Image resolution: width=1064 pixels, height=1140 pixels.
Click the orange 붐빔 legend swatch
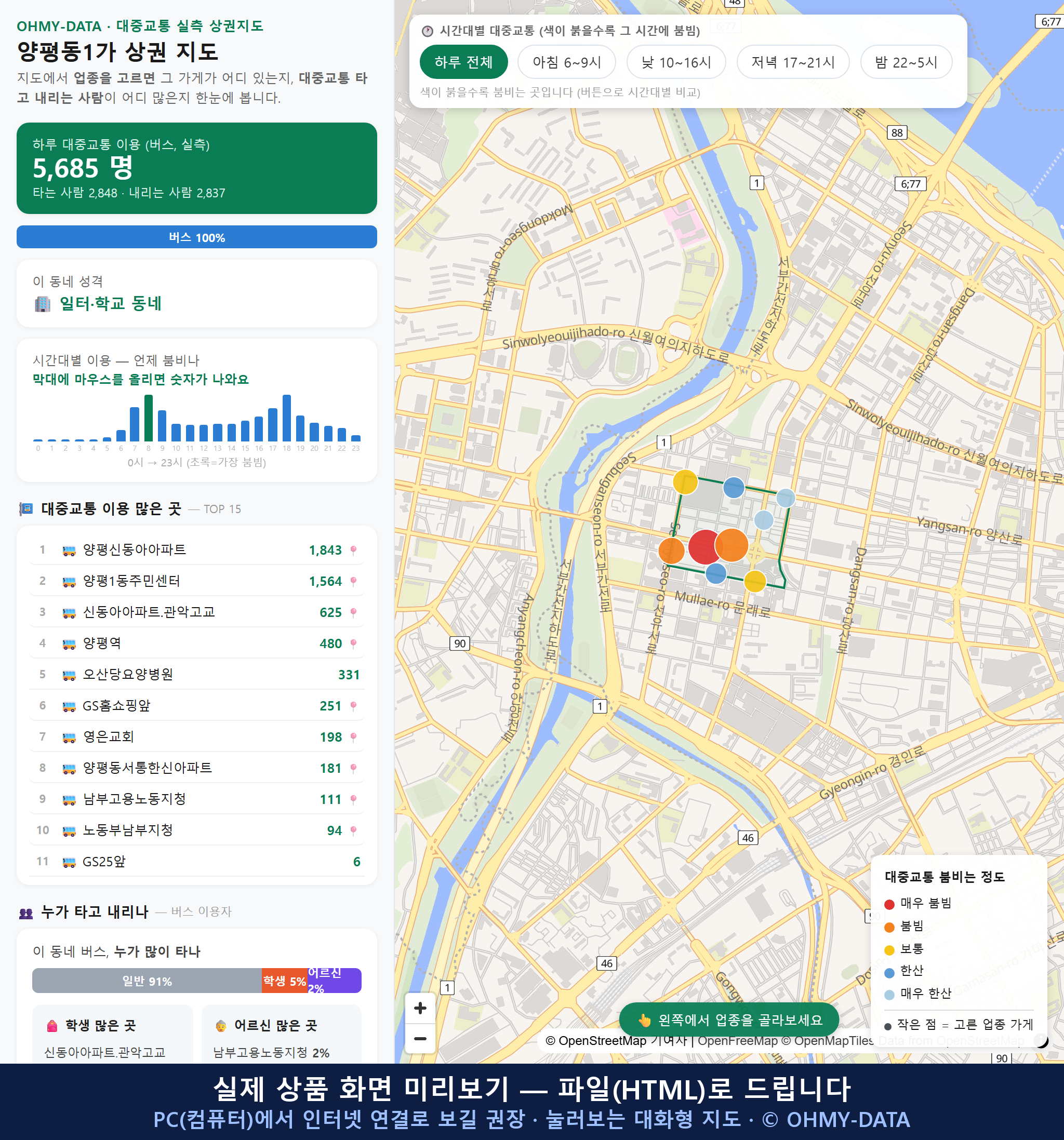(889, 927)
